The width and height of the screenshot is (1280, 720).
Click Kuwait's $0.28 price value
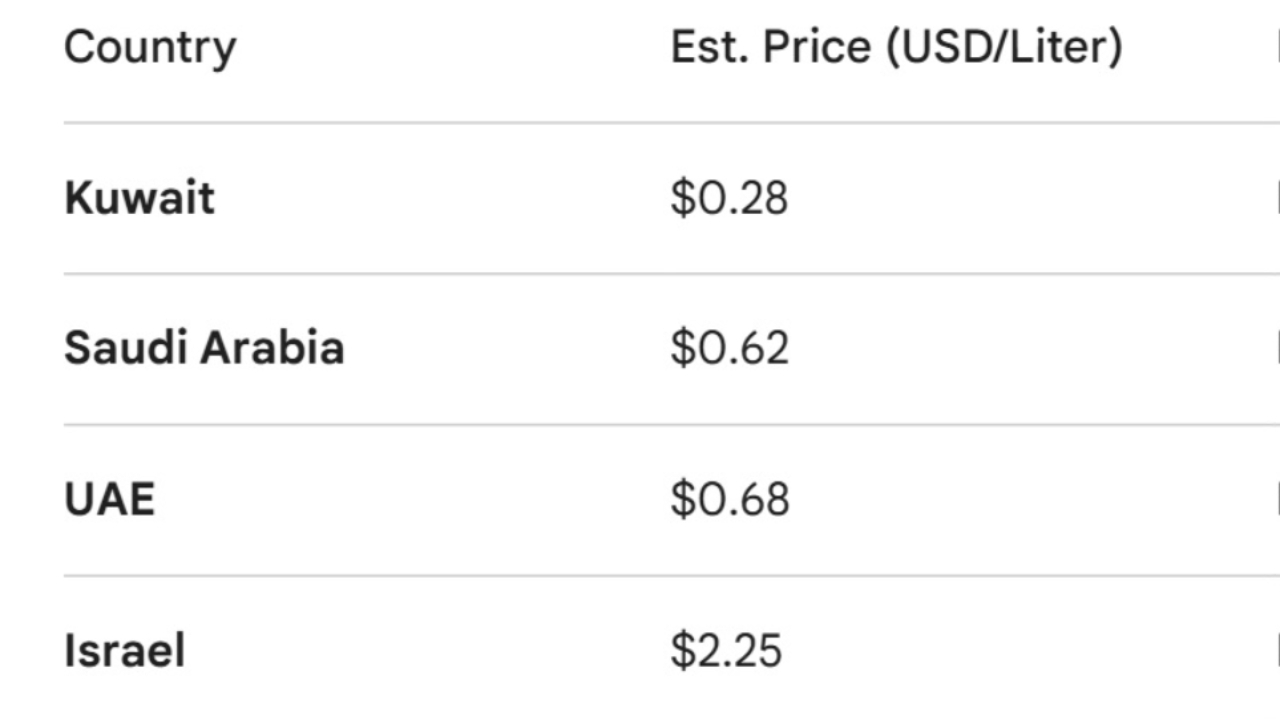point(729,197)
